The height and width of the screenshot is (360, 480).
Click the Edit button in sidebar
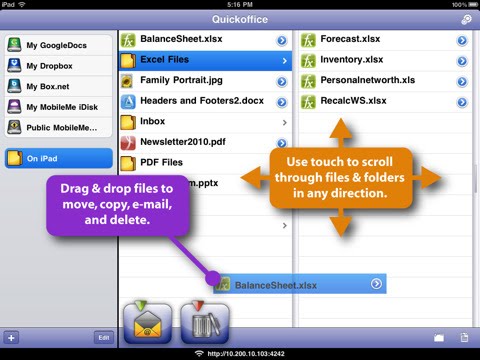104,338
